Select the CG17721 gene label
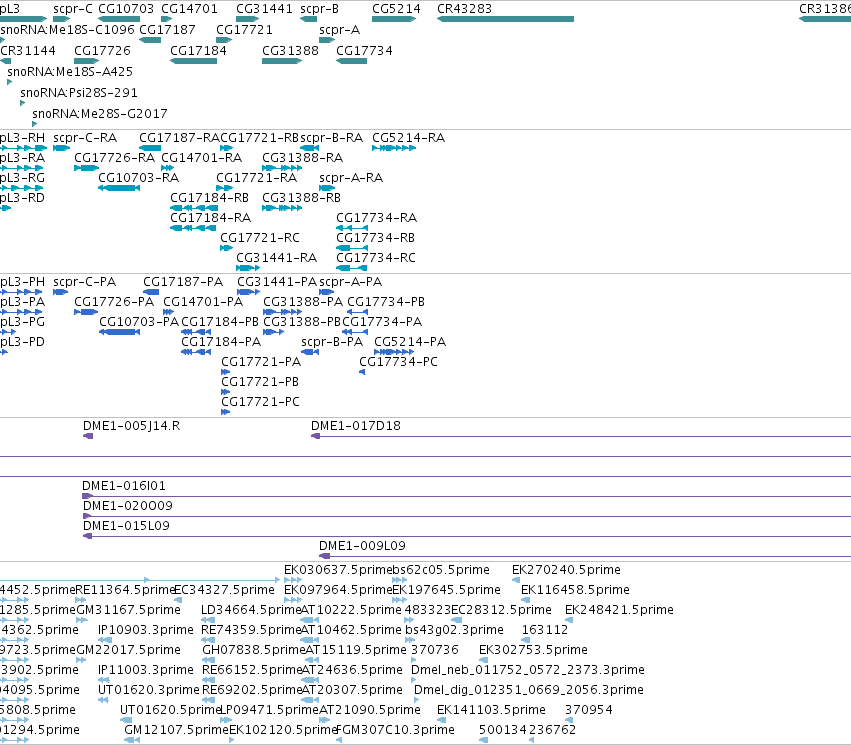This screenshot has width=851, height=745. point(244,30)
